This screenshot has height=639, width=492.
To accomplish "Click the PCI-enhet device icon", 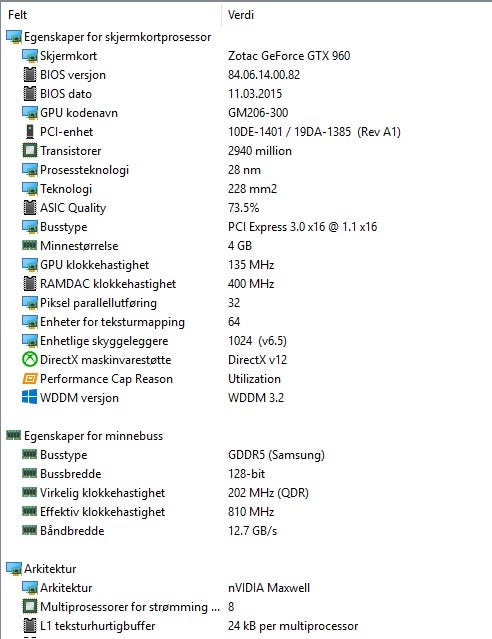I will pos(29,132).
